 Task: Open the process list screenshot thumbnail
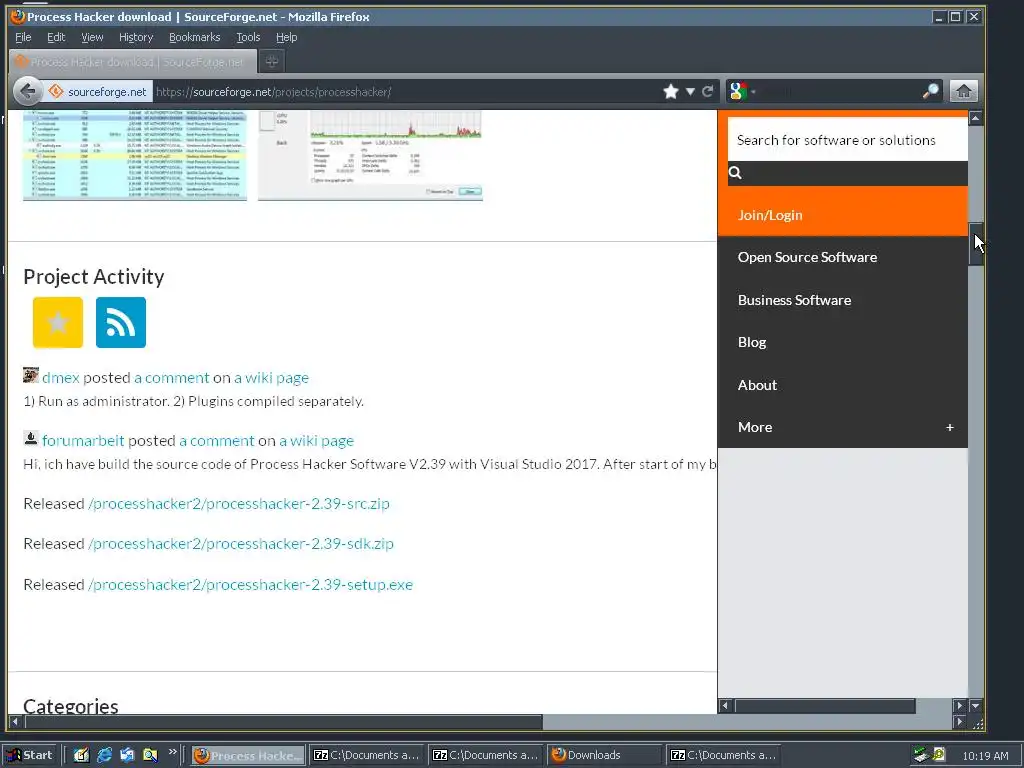pos(135,155)
